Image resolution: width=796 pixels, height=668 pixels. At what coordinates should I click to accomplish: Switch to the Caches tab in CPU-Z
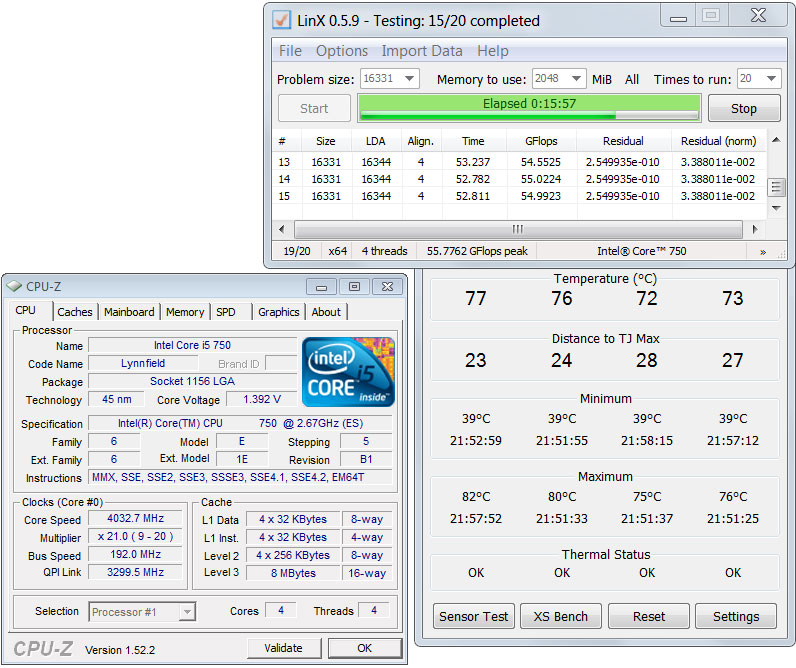coord(75,312)
